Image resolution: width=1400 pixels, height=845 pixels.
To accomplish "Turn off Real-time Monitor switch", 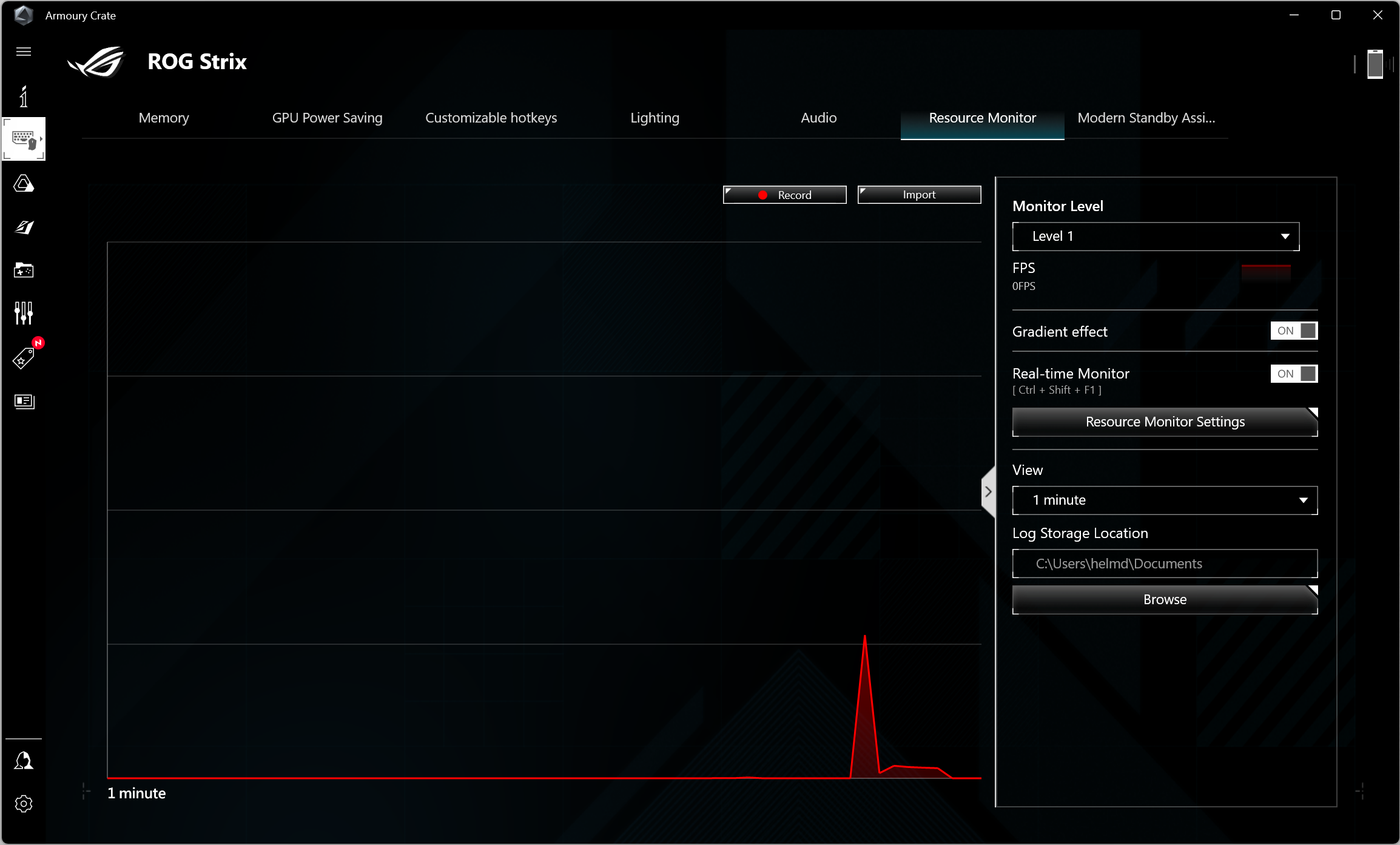I will click(x=1294, y=374).
